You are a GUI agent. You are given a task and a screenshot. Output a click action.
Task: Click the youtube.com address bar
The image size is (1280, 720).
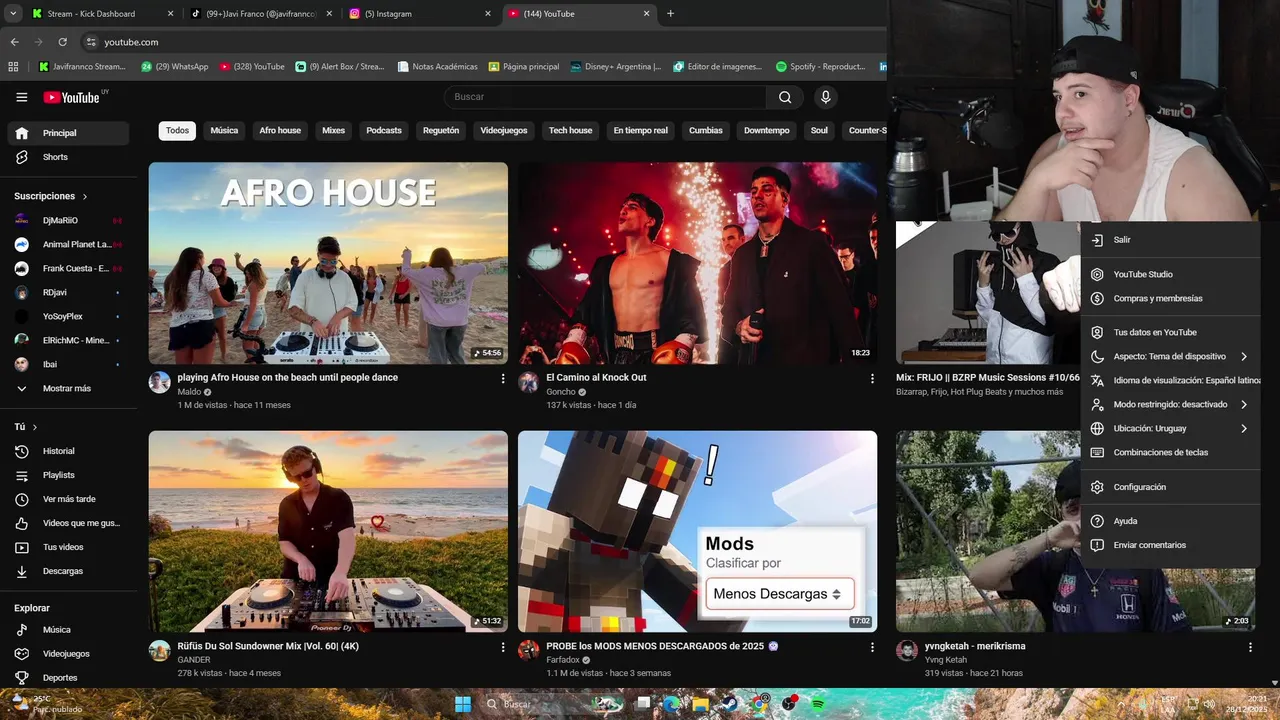[480, 42]
